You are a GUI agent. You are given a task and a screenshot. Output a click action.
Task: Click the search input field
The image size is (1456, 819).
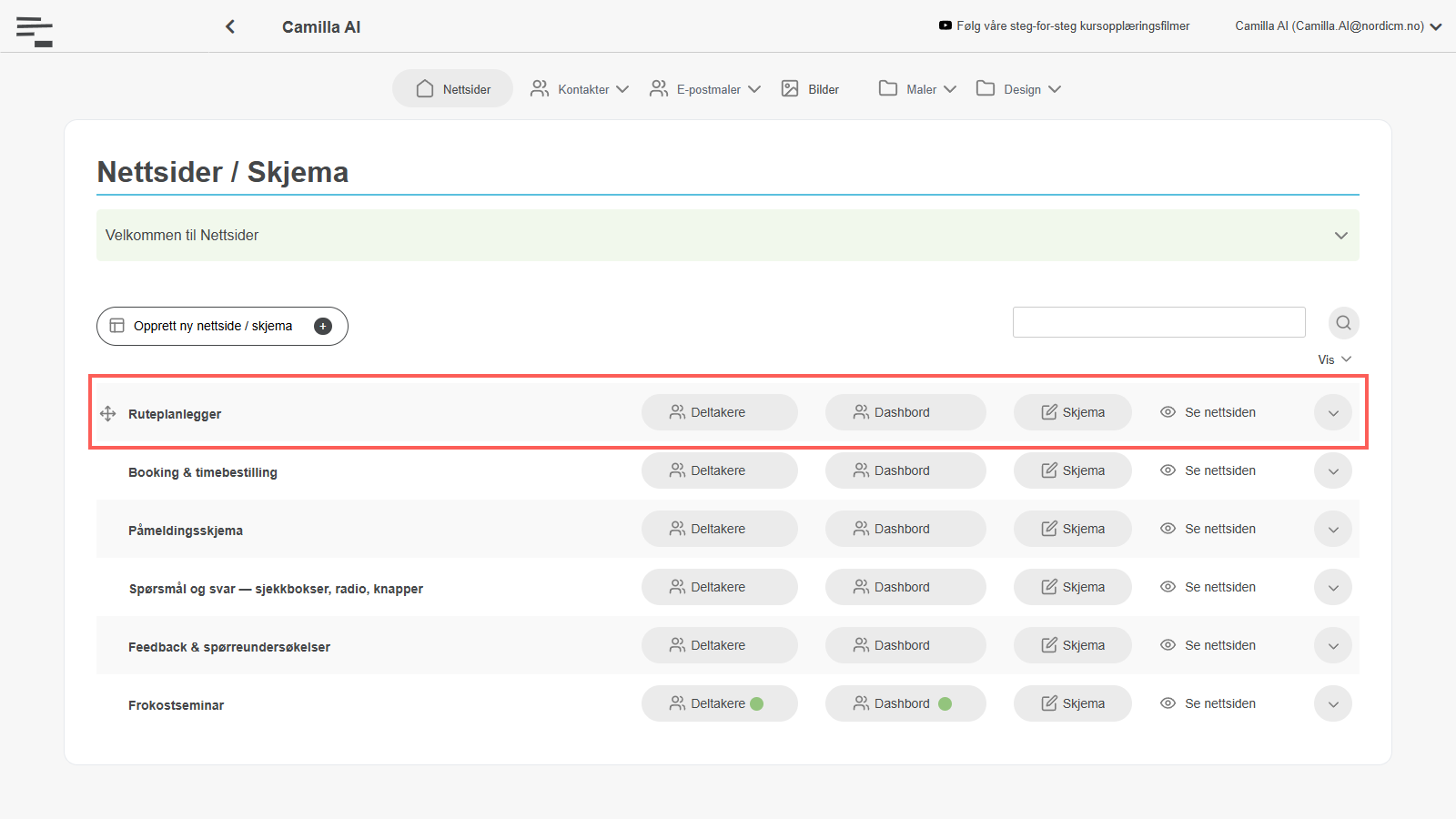[x=1159, y=322]
